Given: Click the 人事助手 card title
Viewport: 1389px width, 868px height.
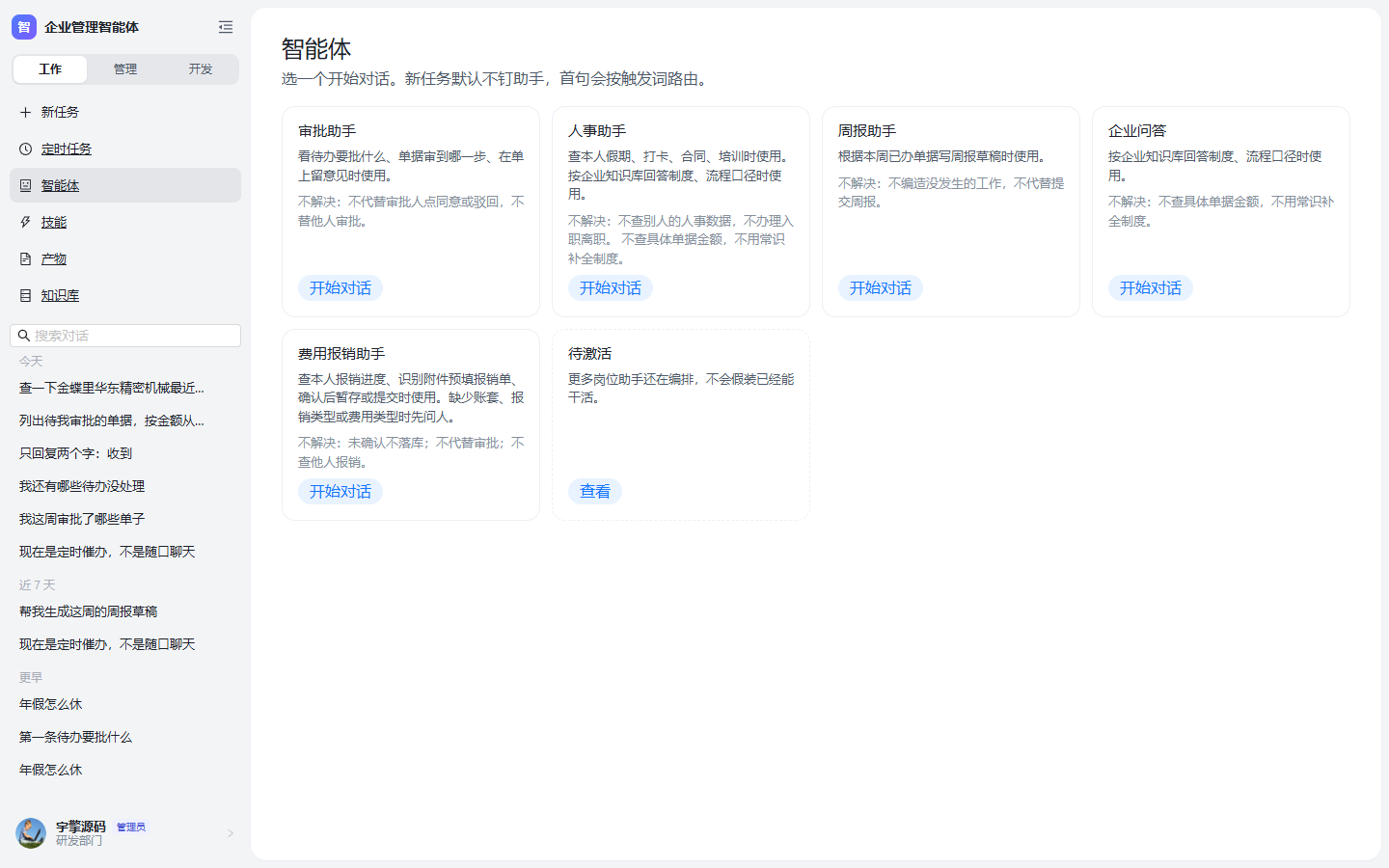Looking at the screenshot, I should [597, 131].
